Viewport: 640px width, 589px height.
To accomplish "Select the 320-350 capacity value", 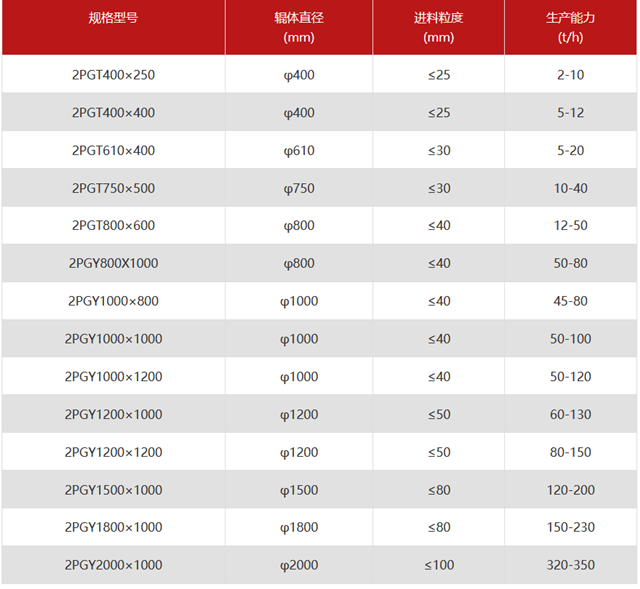I will pos(570,565).
